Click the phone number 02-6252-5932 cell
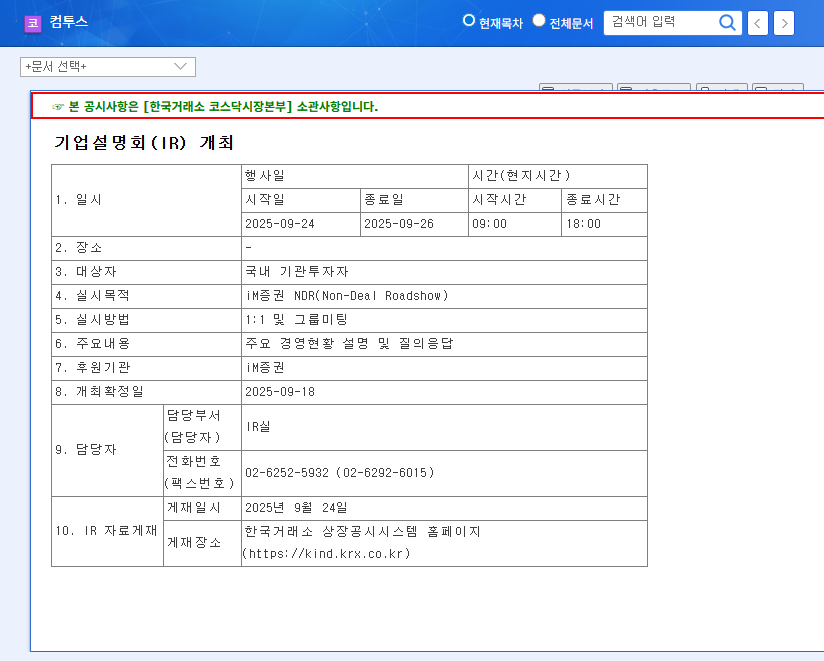This screenshot has height=661, width=824. [x=444, y=473]
